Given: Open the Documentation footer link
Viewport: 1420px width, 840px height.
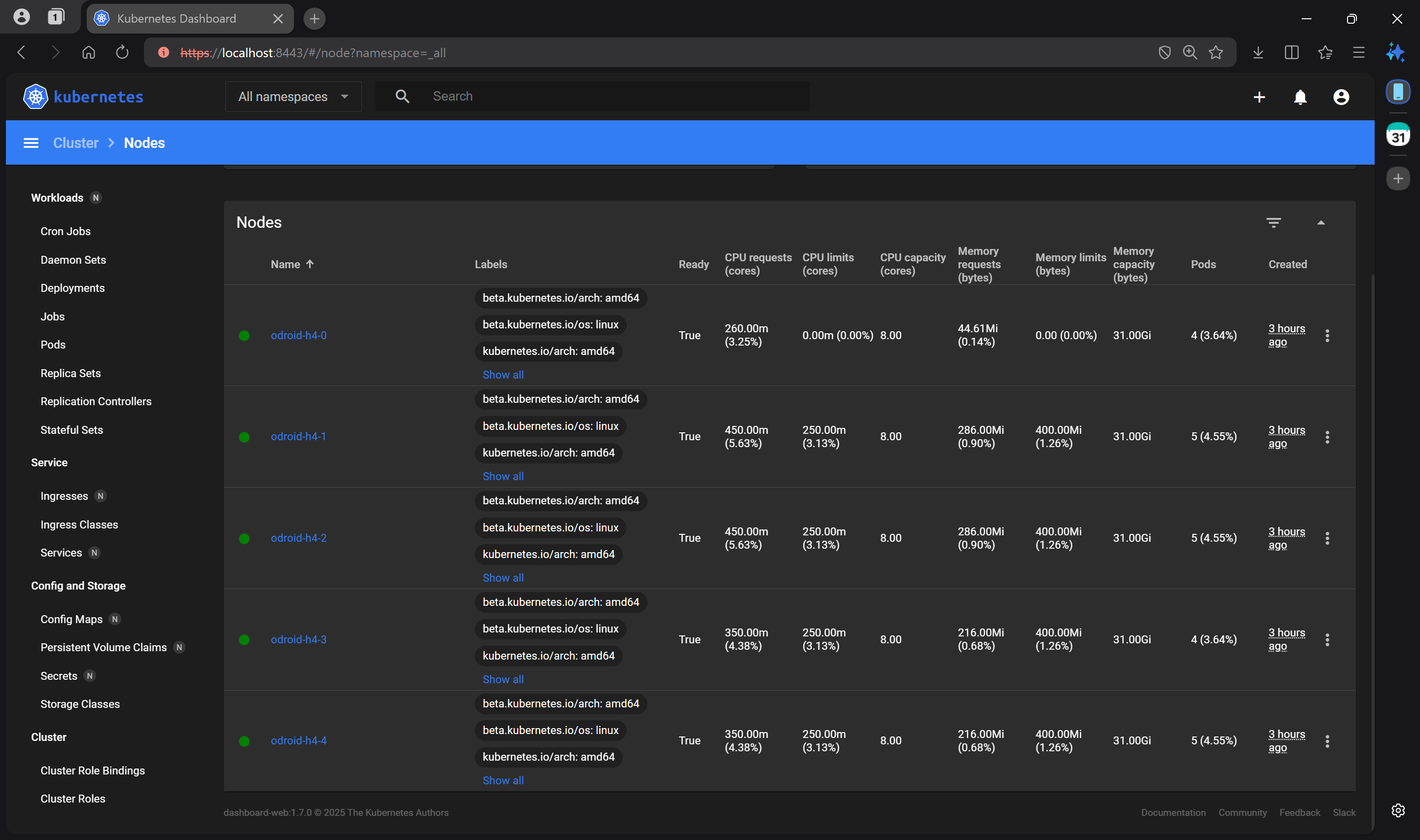Looking at the screenshot, I should 1172,813.
